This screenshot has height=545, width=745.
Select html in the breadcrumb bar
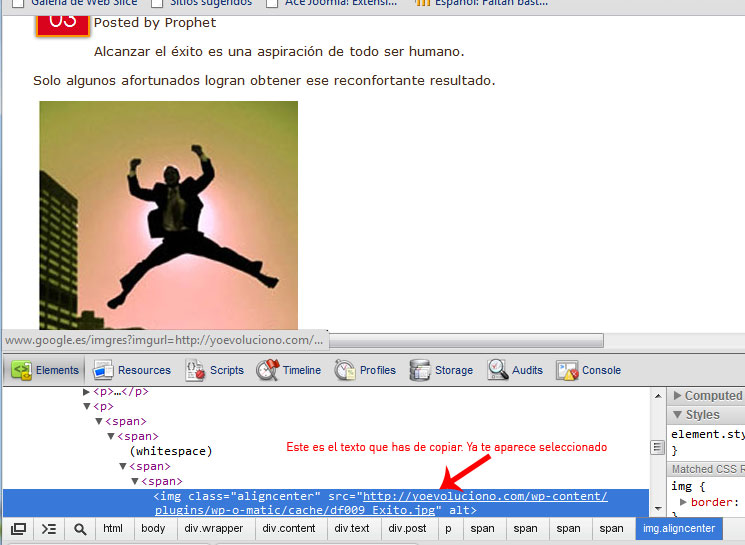113,528
